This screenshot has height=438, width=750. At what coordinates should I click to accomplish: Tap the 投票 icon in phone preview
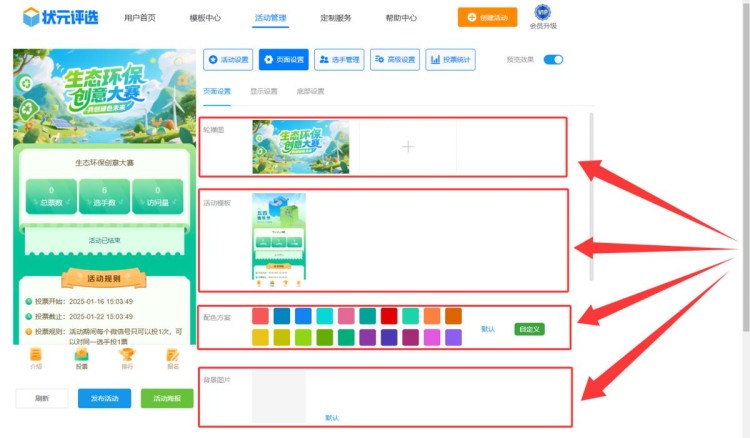point(81,358)
